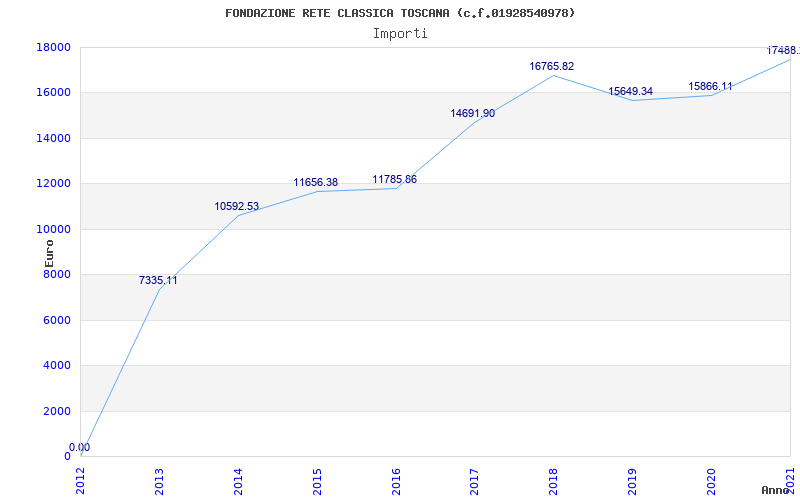Click the 2000 y-axis tick label
This screenshot has width=800, height=500.
[57, 411]
